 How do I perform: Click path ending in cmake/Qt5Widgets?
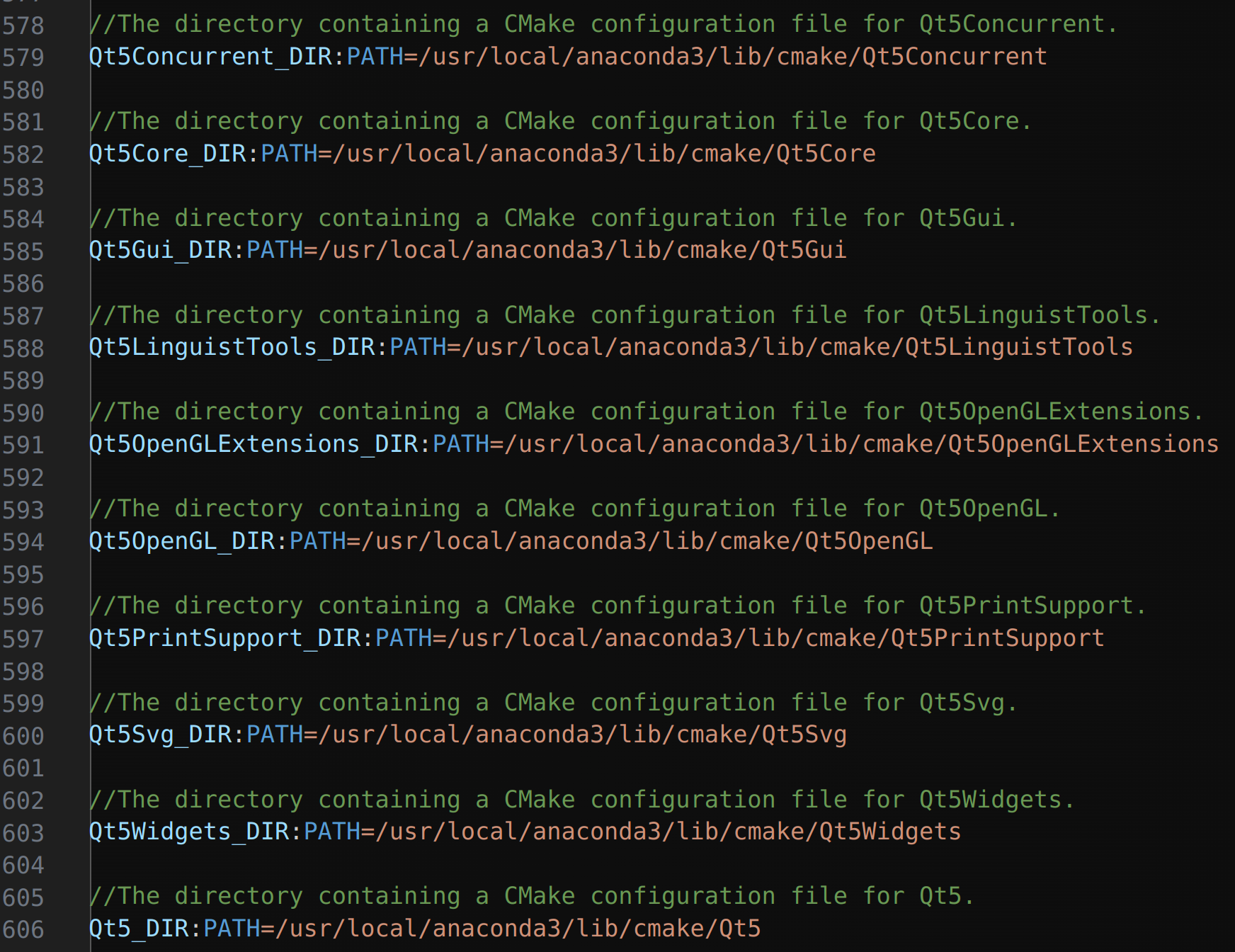tap(668, 832)
